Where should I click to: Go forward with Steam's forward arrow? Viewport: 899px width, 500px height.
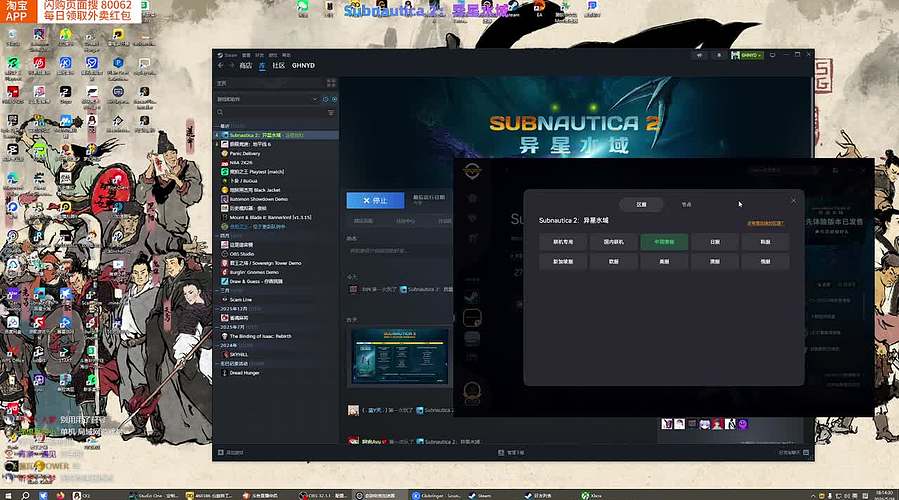click(x=232, y=65)
